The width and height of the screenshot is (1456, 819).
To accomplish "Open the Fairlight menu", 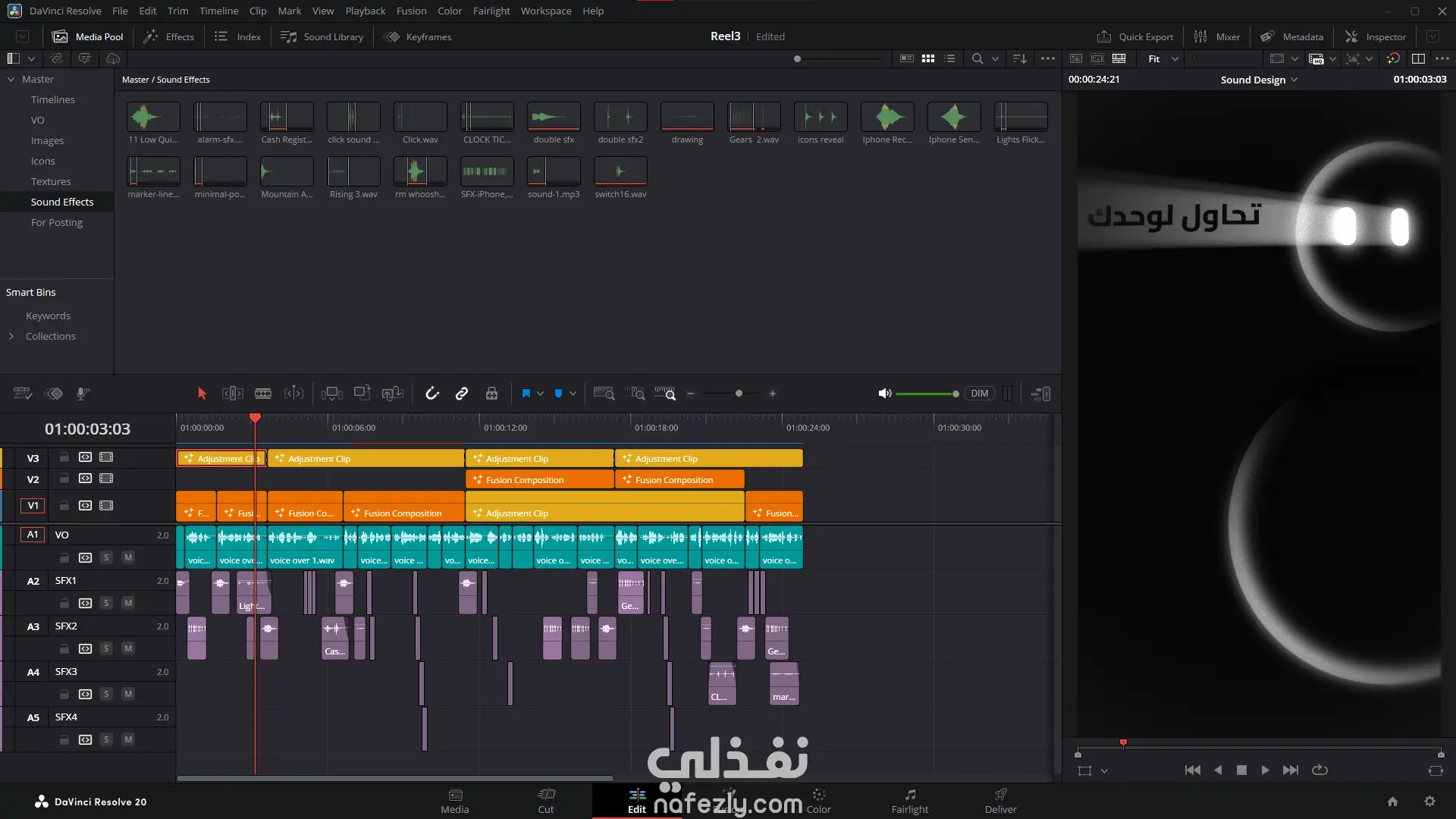I will point(491,11).
